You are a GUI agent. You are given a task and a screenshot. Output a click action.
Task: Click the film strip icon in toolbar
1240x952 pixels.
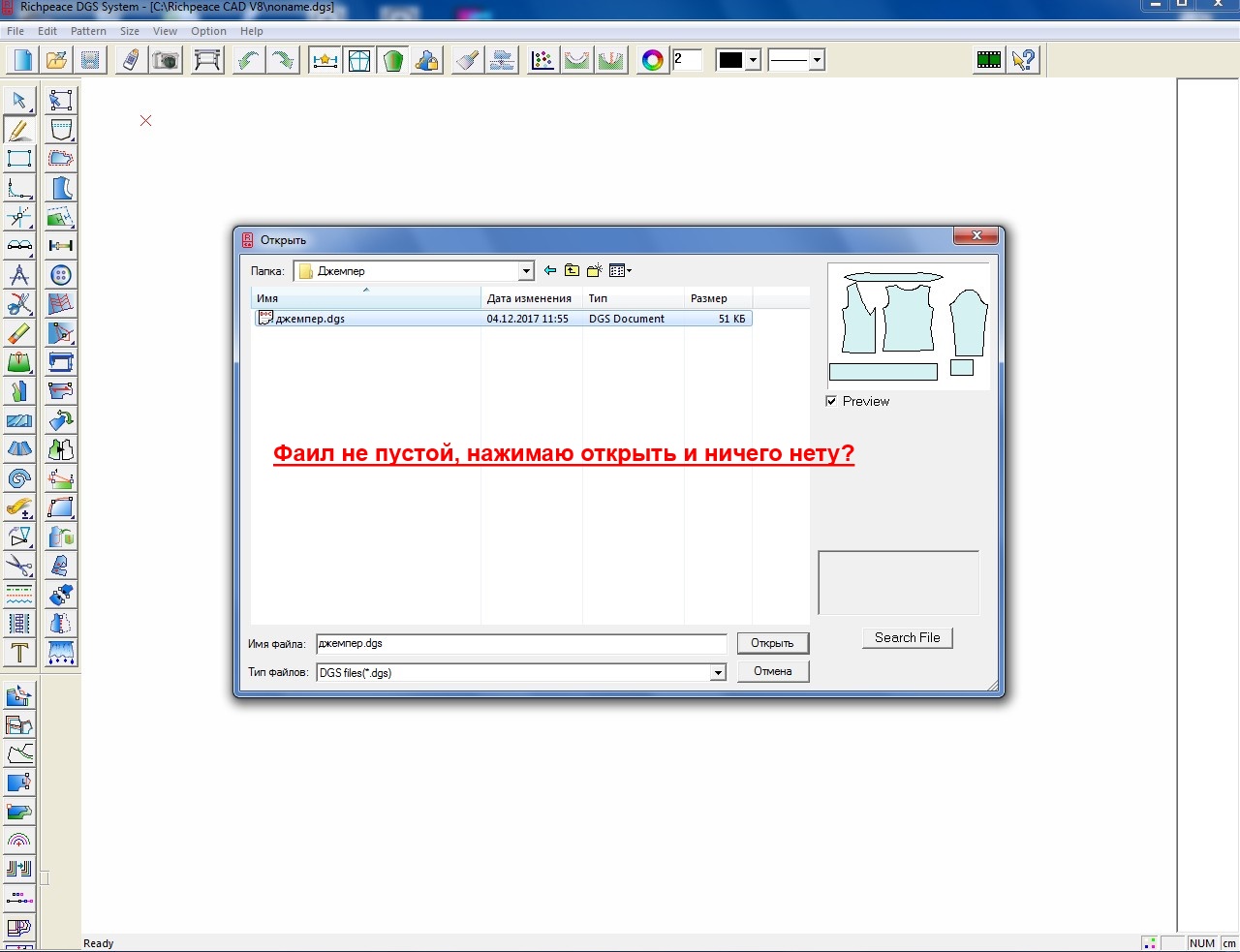tap(989, 60)
